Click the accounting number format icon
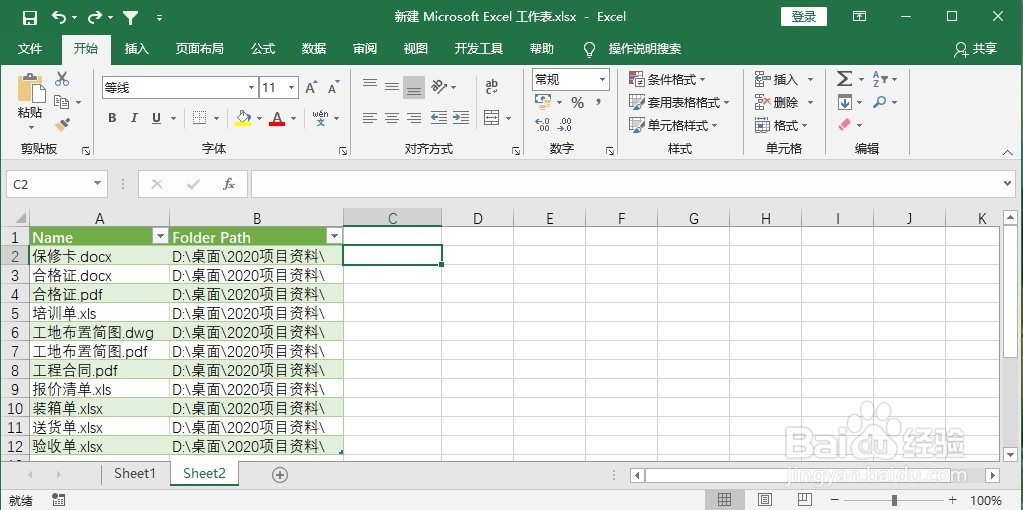The width and height of the screenshot is (1023, 510). pyautogui.click(x=543, y=102)
